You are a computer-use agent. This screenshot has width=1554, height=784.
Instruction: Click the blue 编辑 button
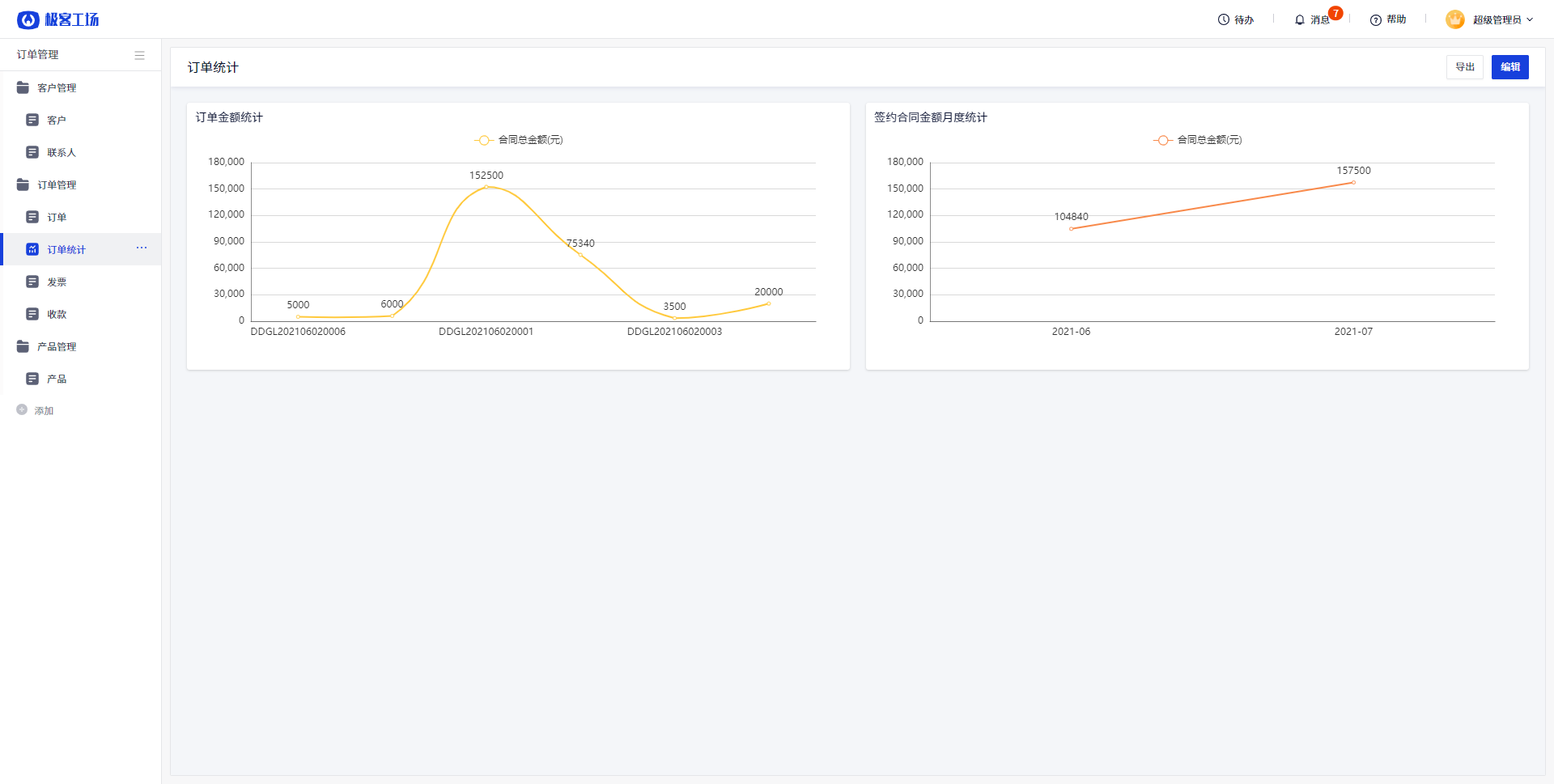point(1509,67)
